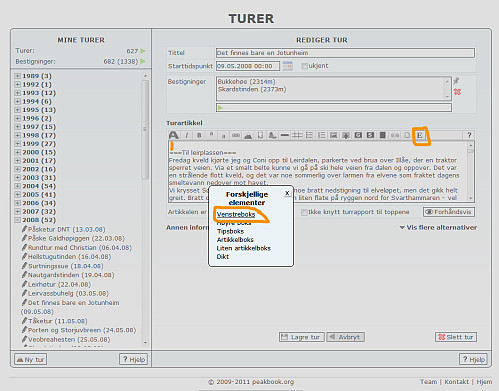This screenshot has width=499, height=391.
Task: Click the S icon in editor toolbar
Action: pyautogui.click(x=370, y=135)
